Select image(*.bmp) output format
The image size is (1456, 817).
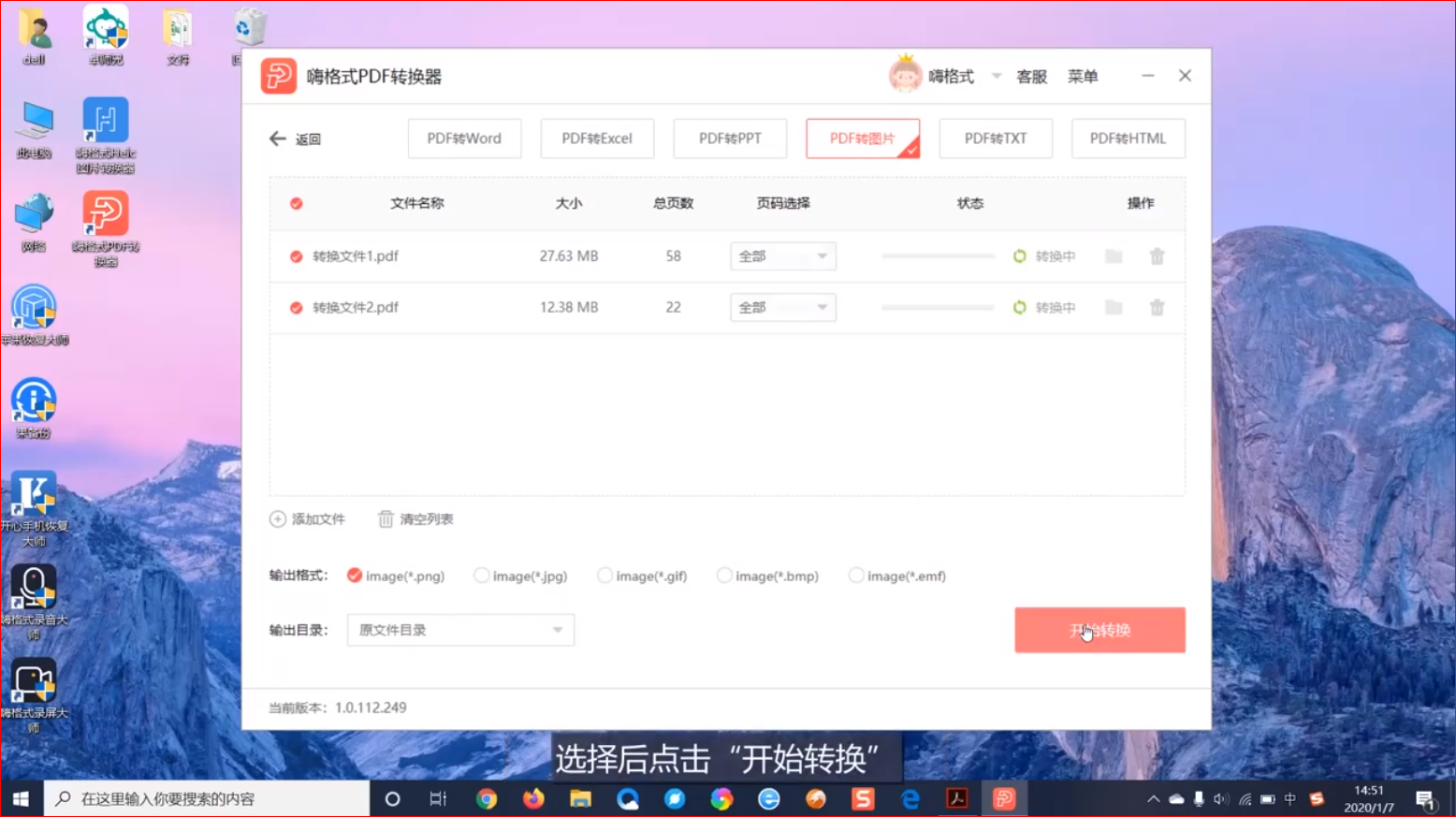tap(724, 576)
